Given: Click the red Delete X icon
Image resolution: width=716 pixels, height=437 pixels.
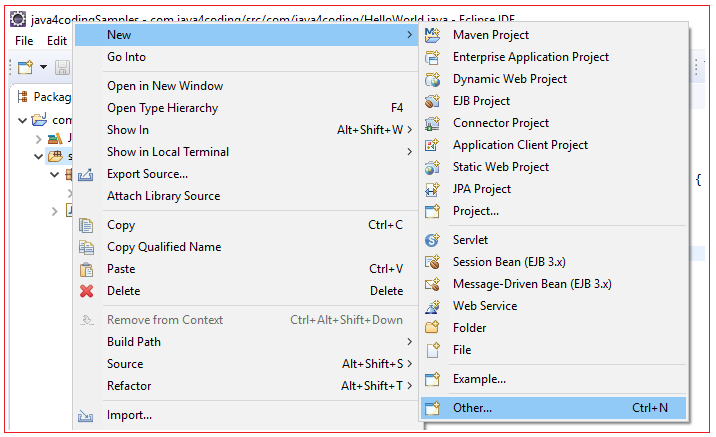Looking at the screenshot, I should point(86,291).
